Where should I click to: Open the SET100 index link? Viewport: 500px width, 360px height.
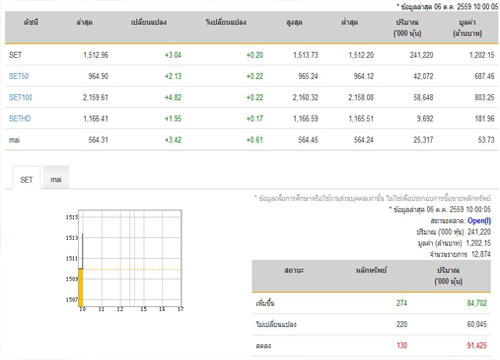[x=21, y=97]
